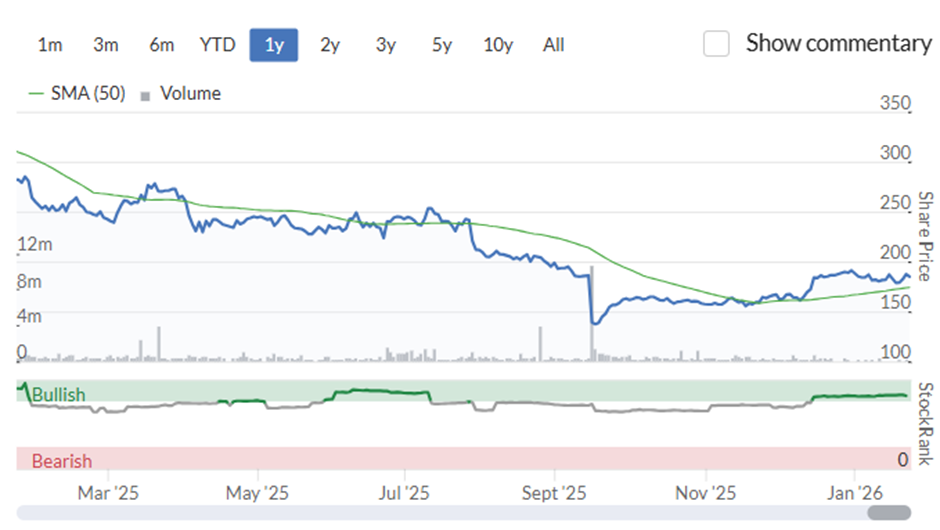The height and width of the screenshot is (530, 940).
Task: Click the Show commentary label
Action: point(838,43)
